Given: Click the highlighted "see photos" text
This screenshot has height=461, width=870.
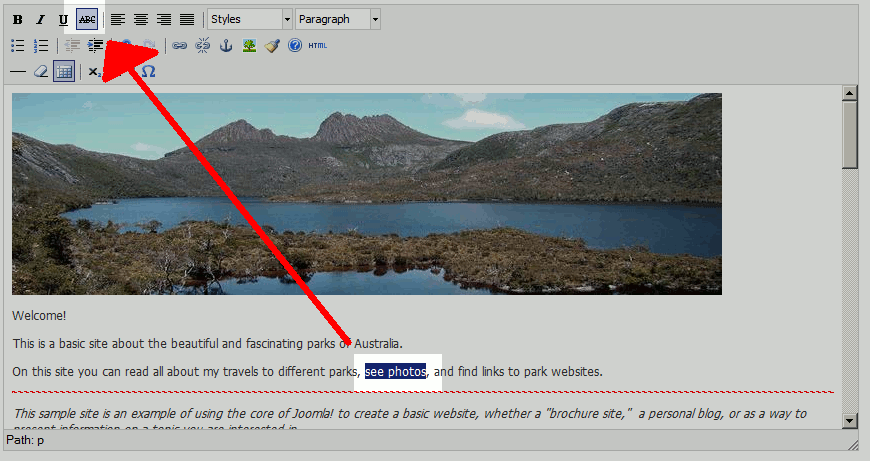Looking at the screenshot, I should coord(396,372).
